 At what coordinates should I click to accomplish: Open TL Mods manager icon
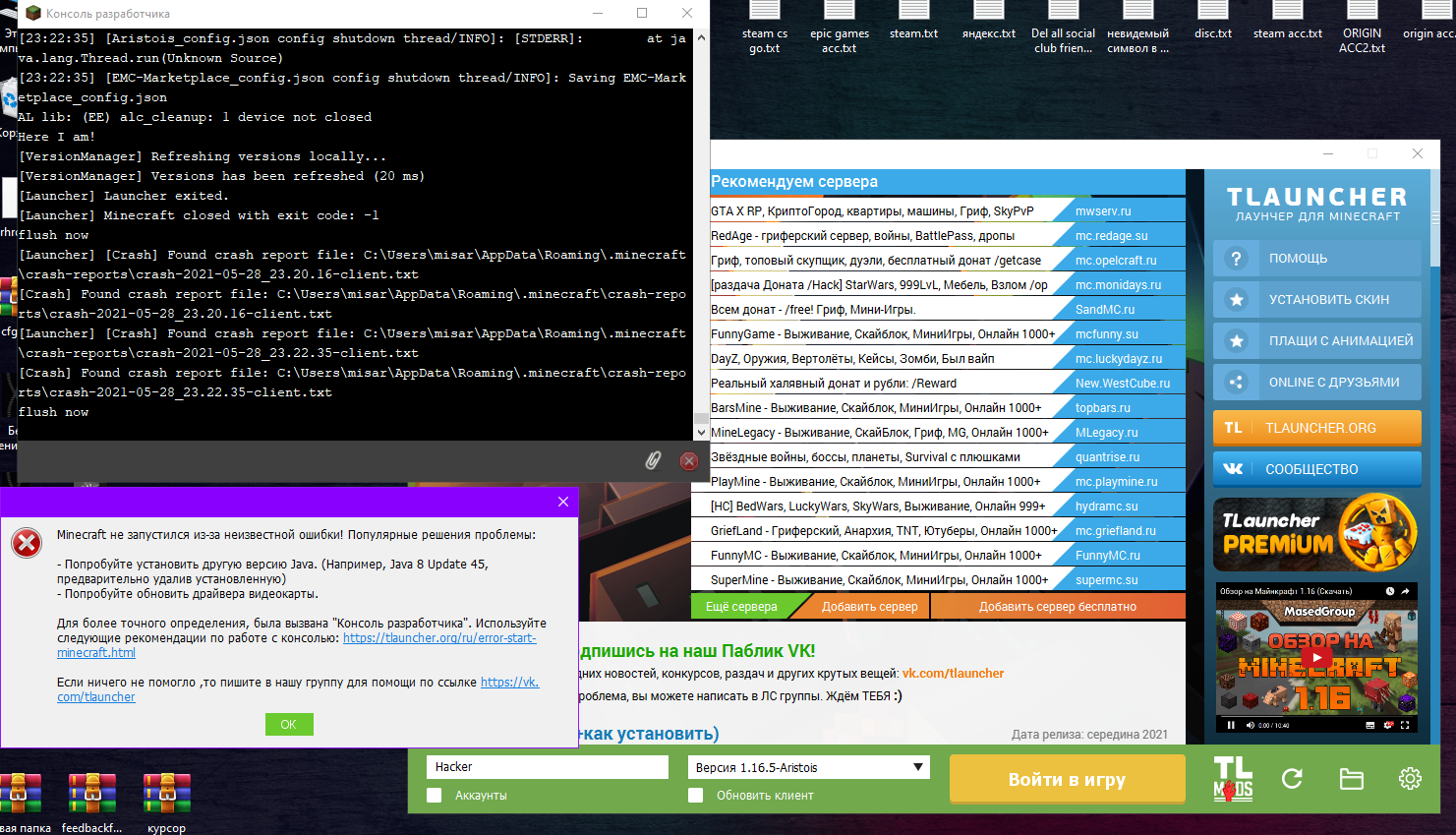(1233, 779)
